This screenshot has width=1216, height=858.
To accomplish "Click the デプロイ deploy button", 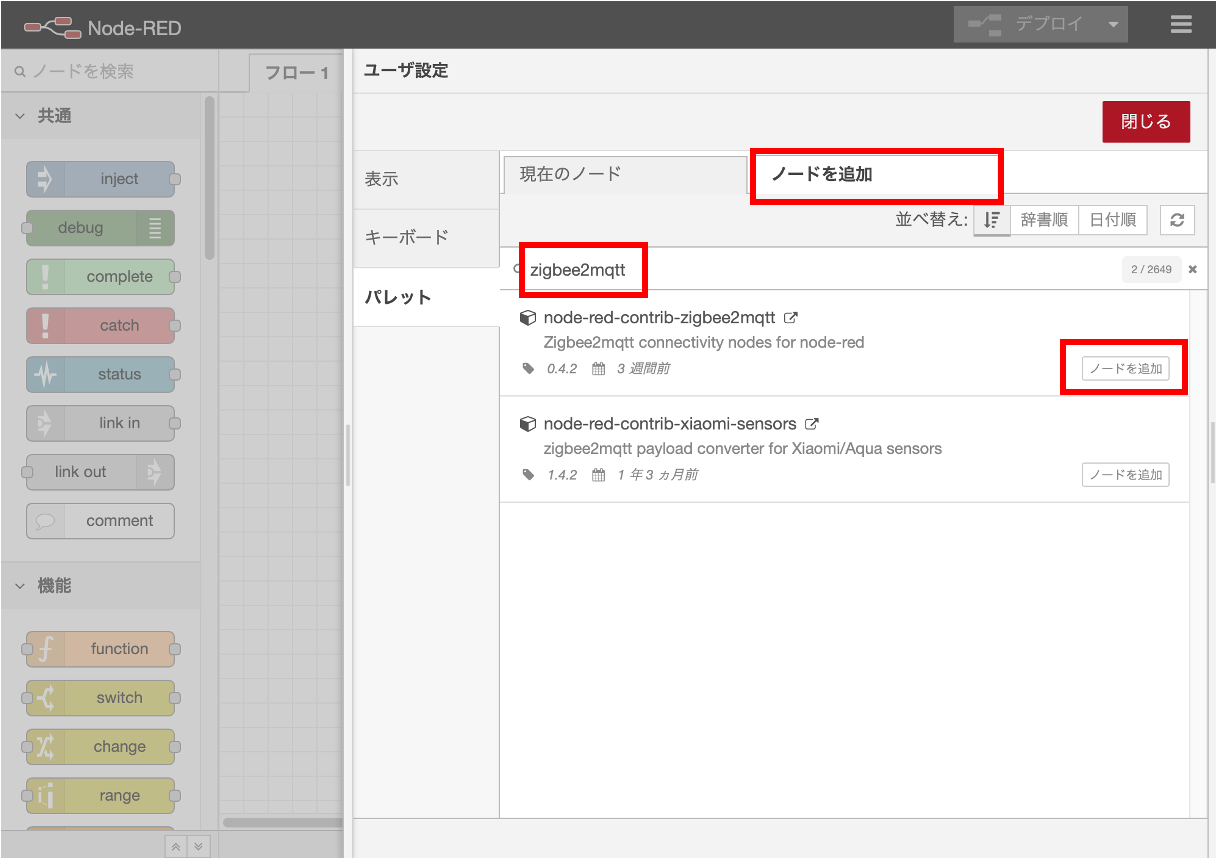I will (x=1027, y=25).
